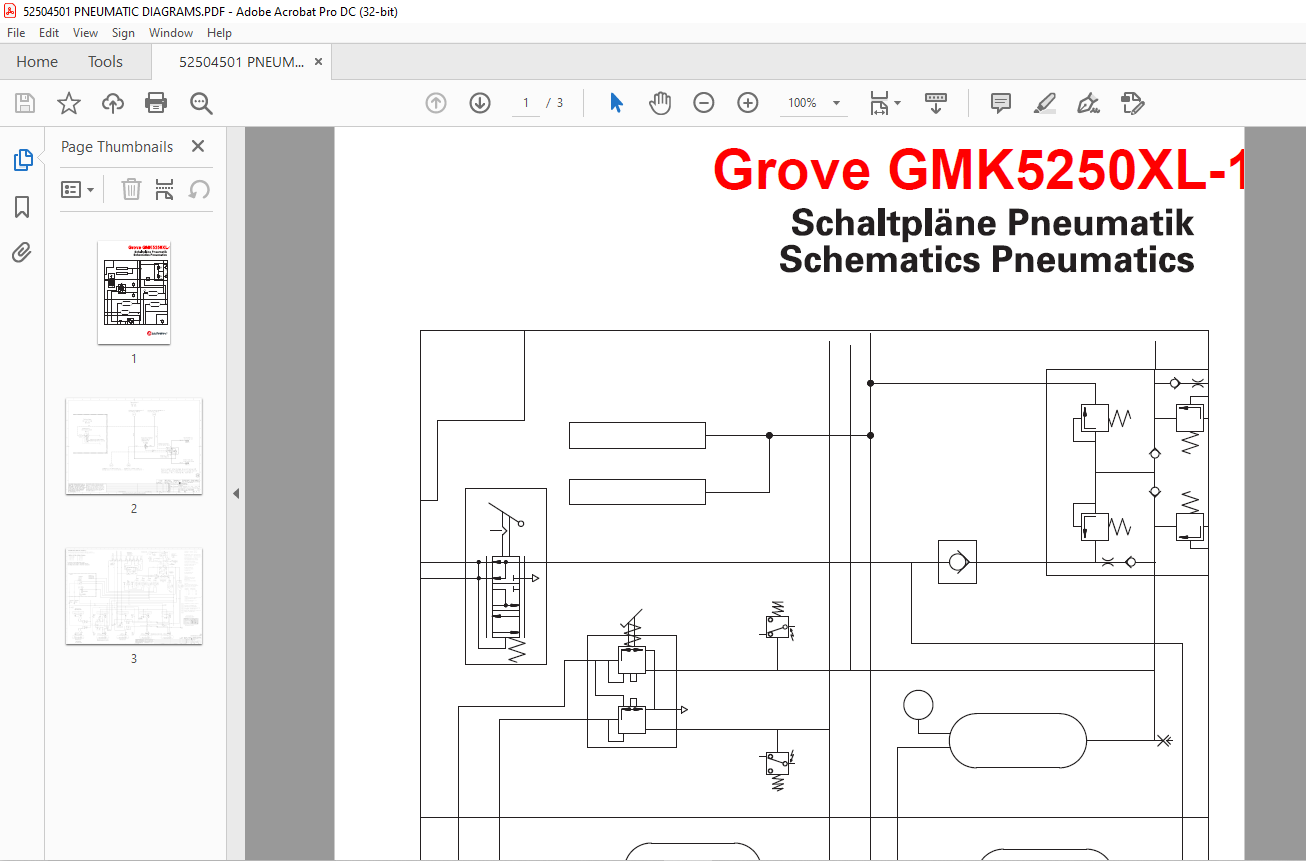Select page 1 thumbnail
Viewport: 1306px width, 861px height.
pyautogui.click(x=134, y=292)
